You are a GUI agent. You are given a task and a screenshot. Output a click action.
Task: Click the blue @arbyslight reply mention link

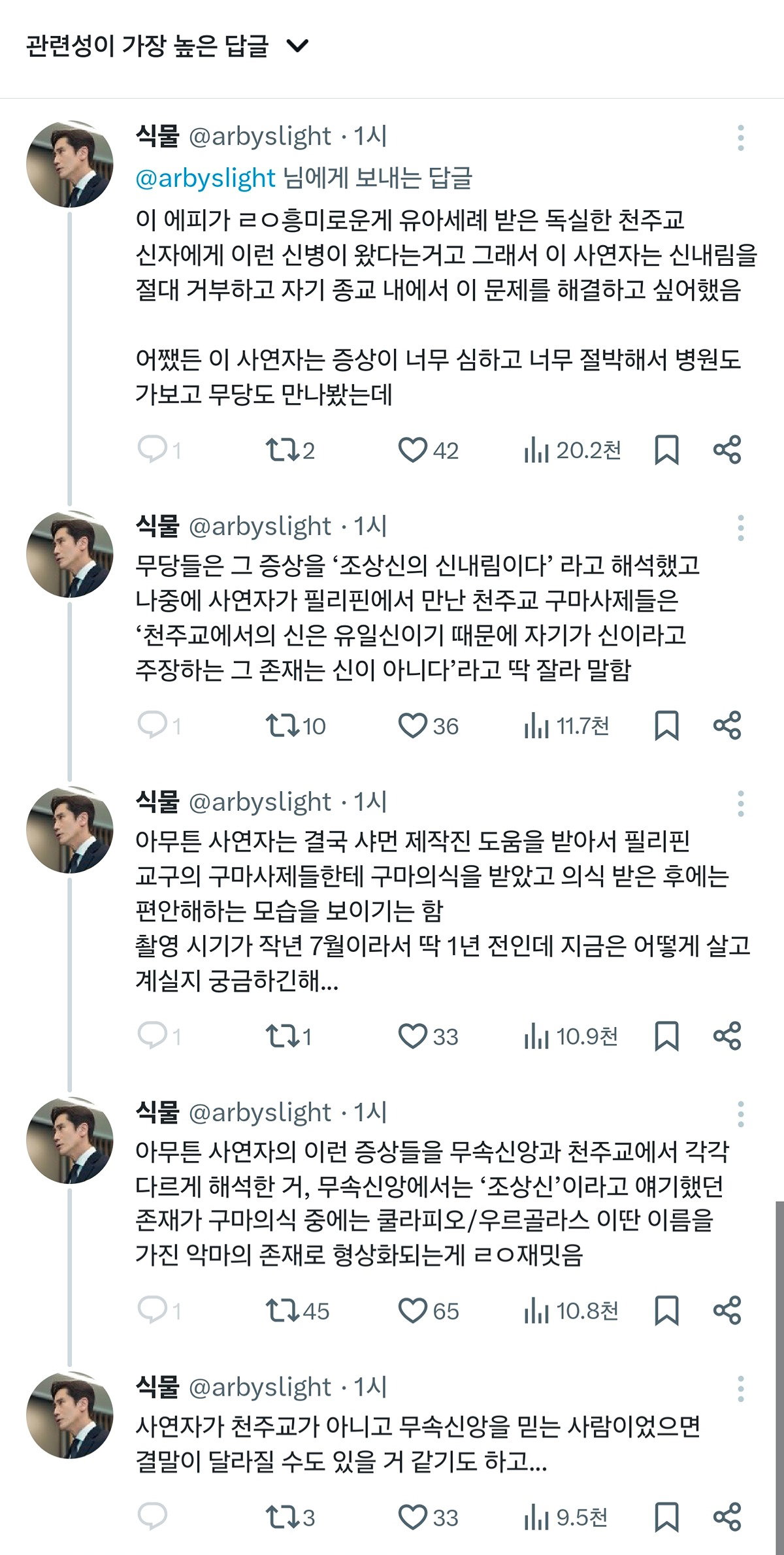[x=205, y=178]
